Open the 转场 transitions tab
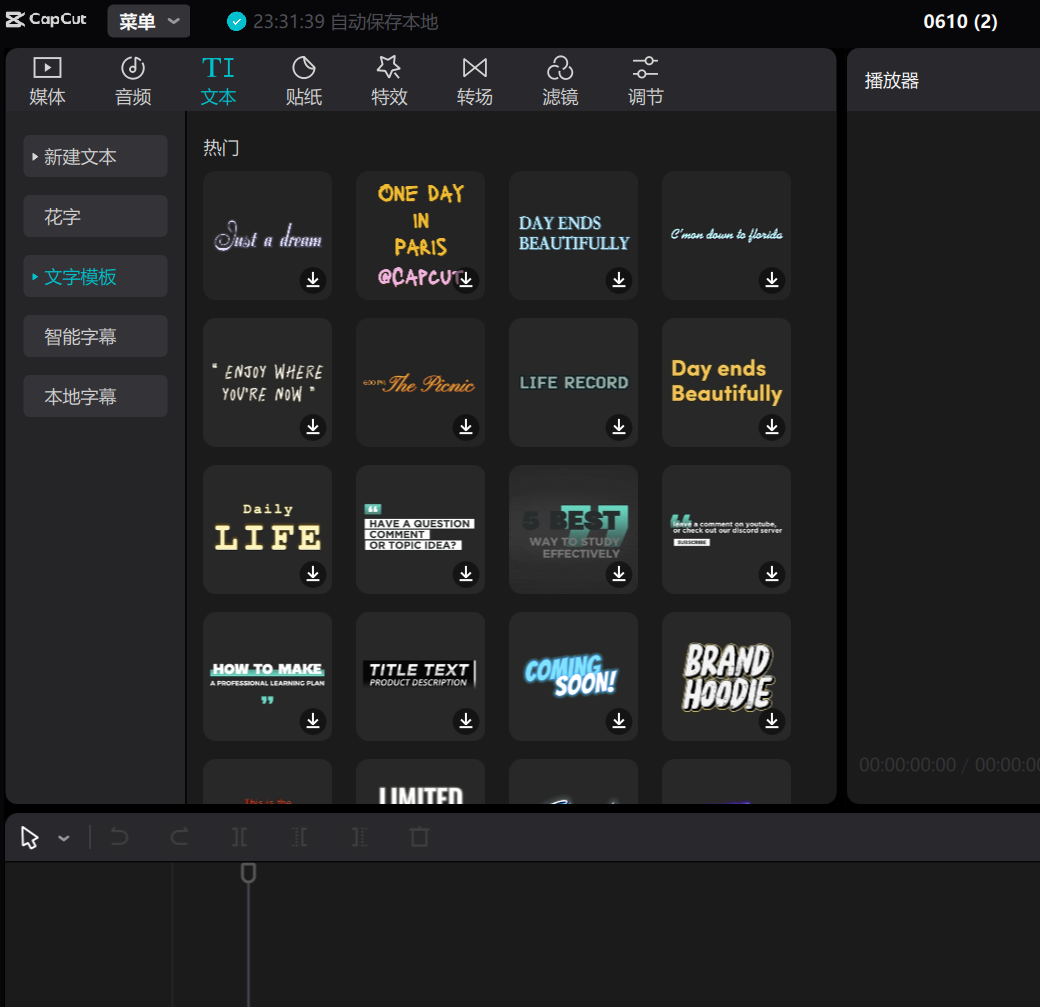Screen dimensions: 1040x1007 475,81
